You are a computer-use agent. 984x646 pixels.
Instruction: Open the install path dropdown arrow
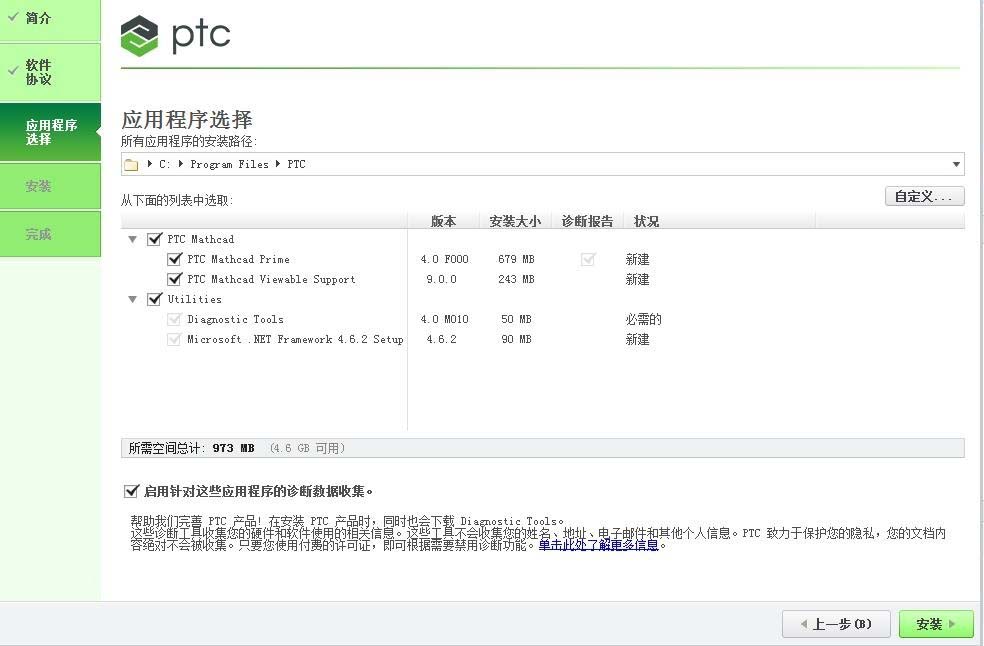(x=956, y=164)
